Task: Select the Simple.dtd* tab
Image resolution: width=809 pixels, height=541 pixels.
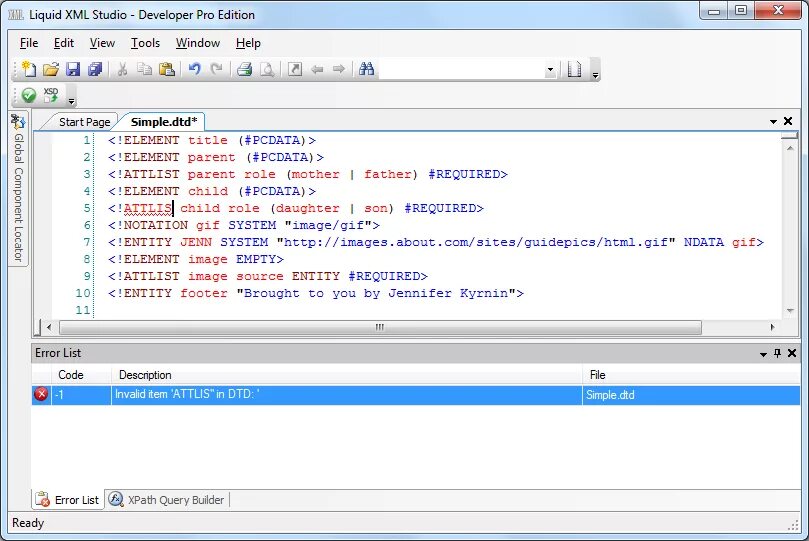Action: pyautogui.click(x=164, y=122)
